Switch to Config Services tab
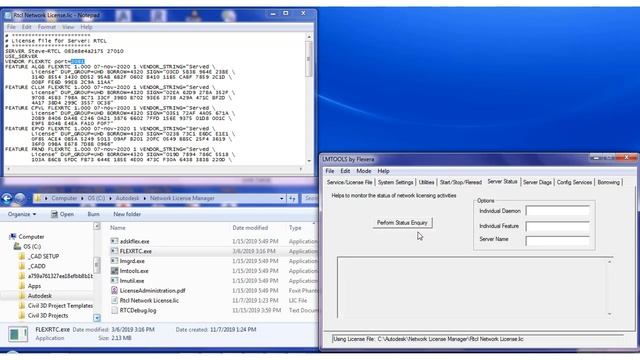Viewport: 640px width, 360px height. point(574,182)
